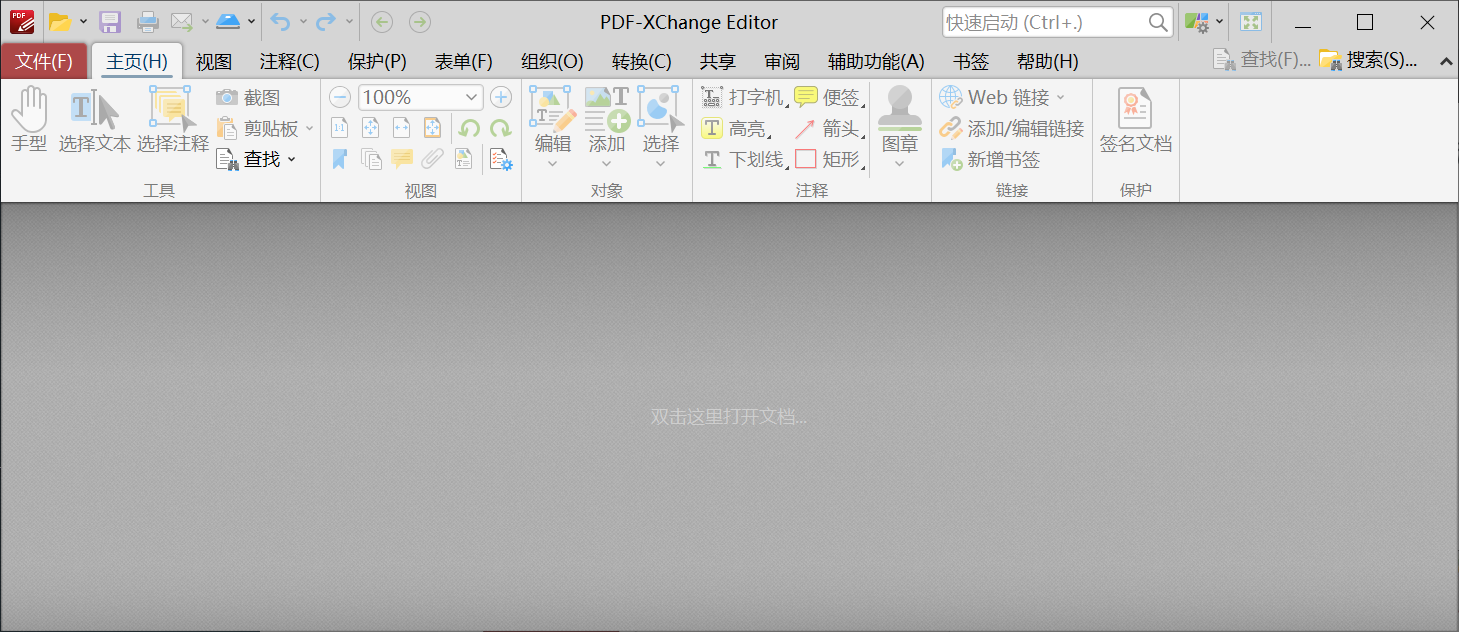Switch to the 审阅 tab
Viewport: 1459px width, 632px height.
[x=782, y=61]
